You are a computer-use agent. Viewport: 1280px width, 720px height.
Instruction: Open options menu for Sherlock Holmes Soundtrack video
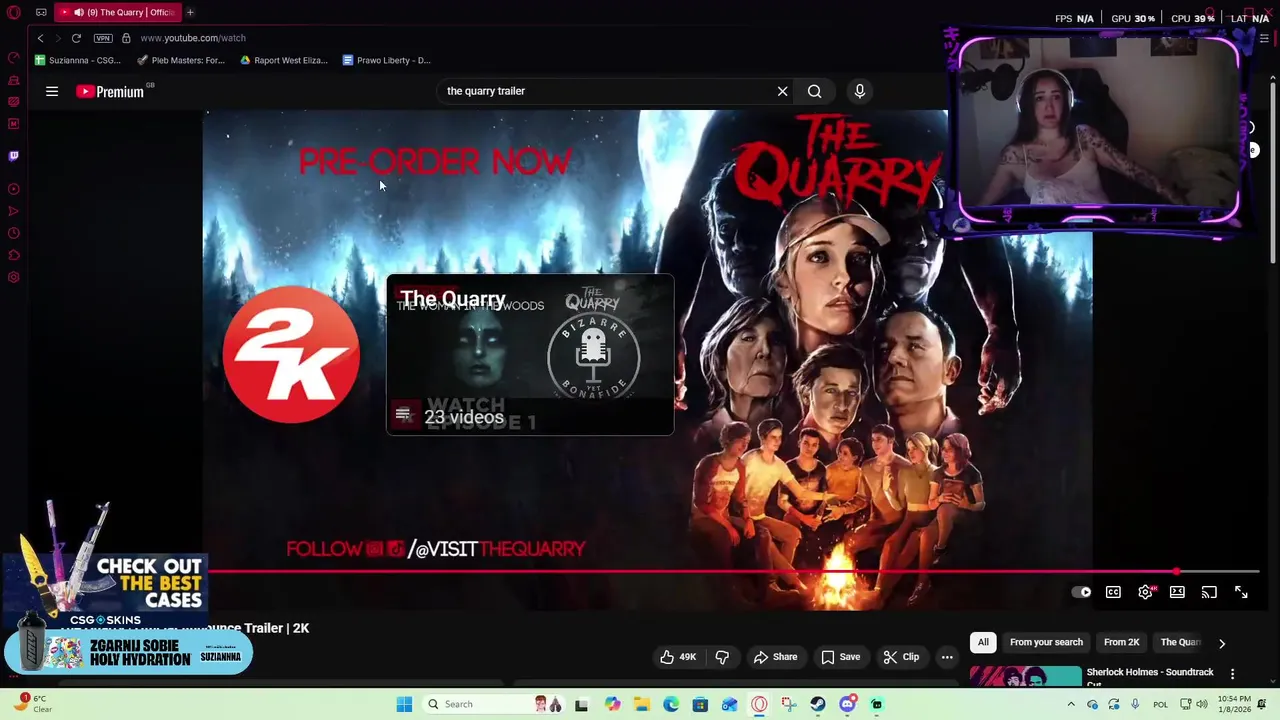pyautogui.click(x=1232, y=674)
